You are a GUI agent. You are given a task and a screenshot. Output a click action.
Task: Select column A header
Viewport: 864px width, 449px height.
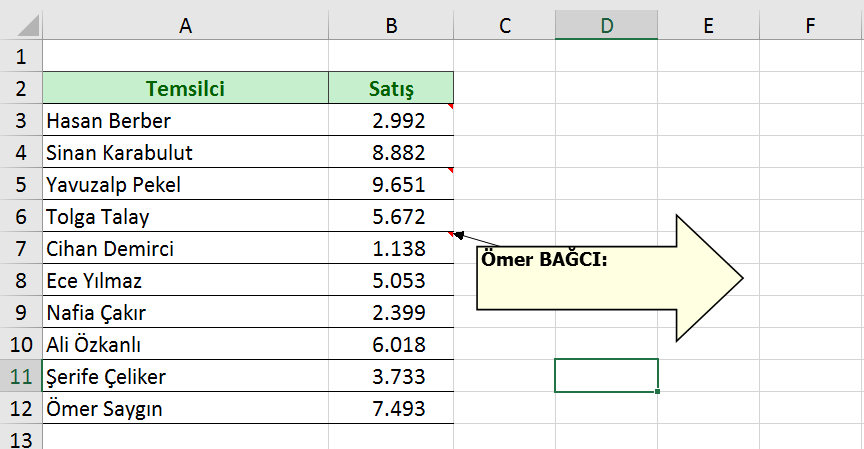(185, 26)
